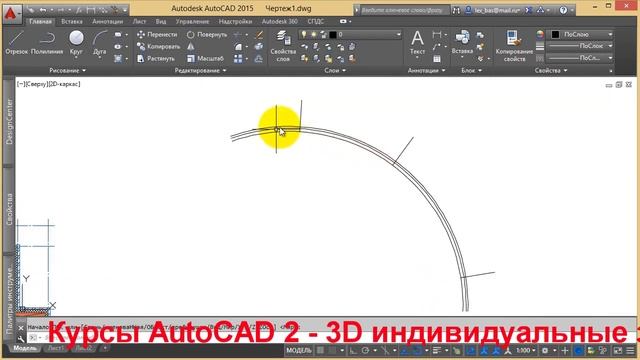
Task: Open the DesignCenter side palette
Action: coord(9,121)
